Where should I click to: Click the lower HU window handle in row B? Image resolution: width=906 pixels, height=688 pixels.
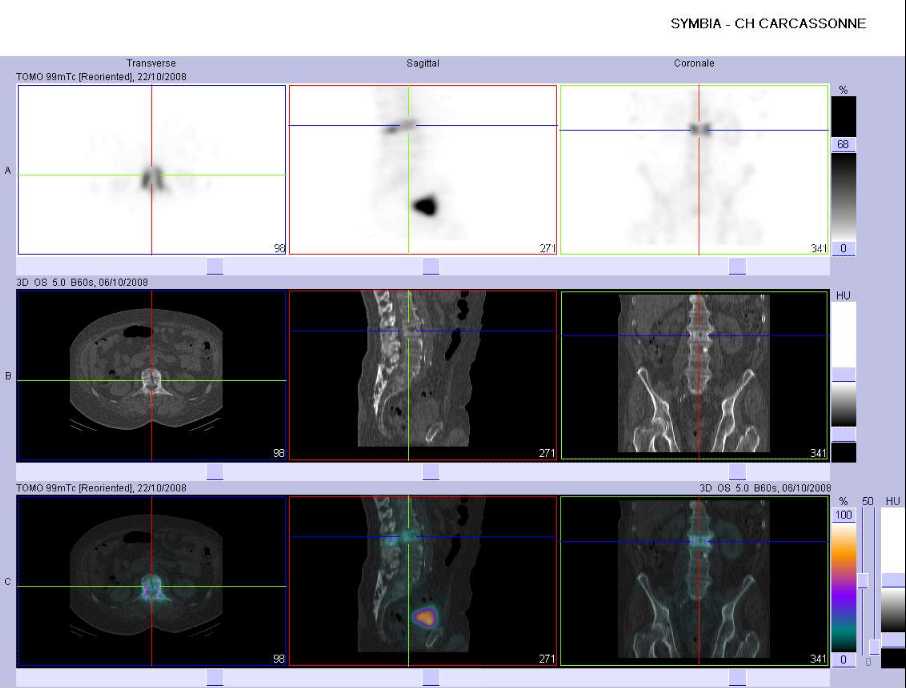tap(844, 434)
